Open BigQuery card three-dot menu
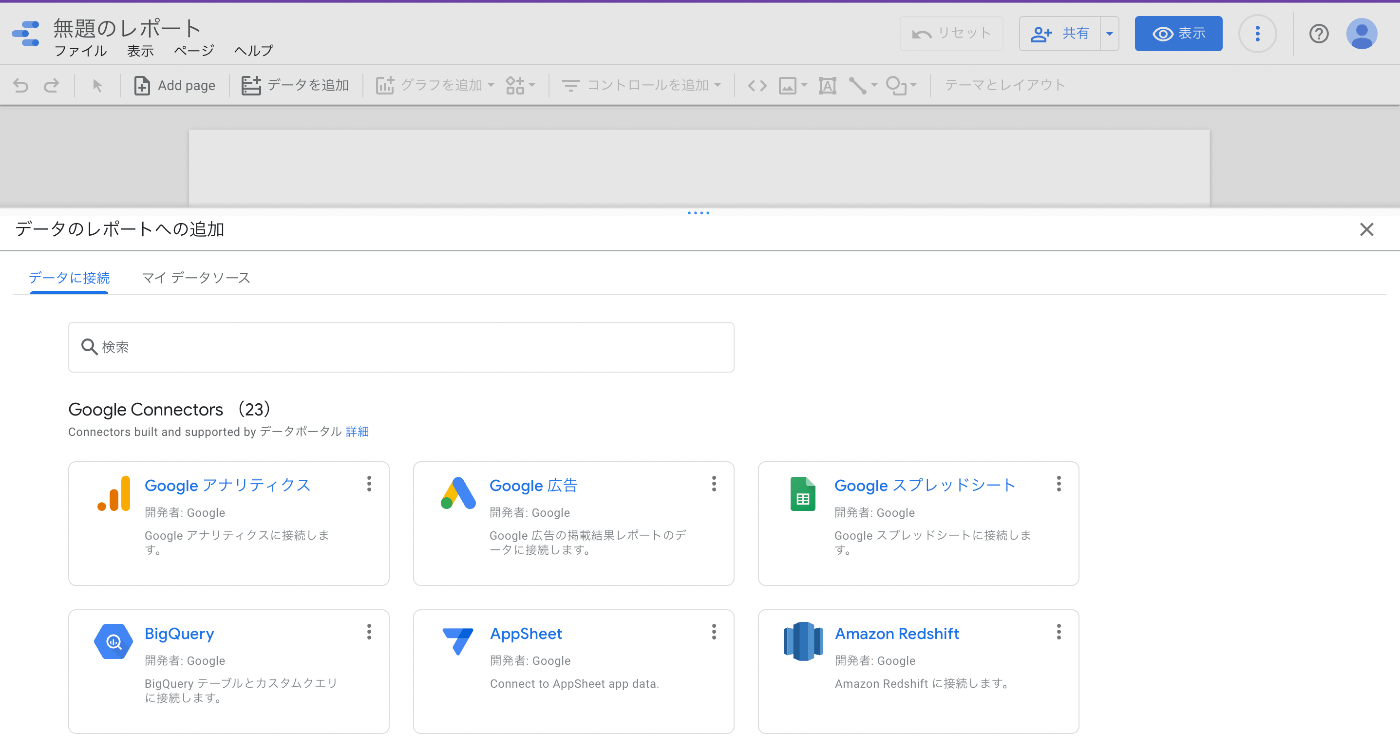The image size is (1400, 752). tap(369, 632)
